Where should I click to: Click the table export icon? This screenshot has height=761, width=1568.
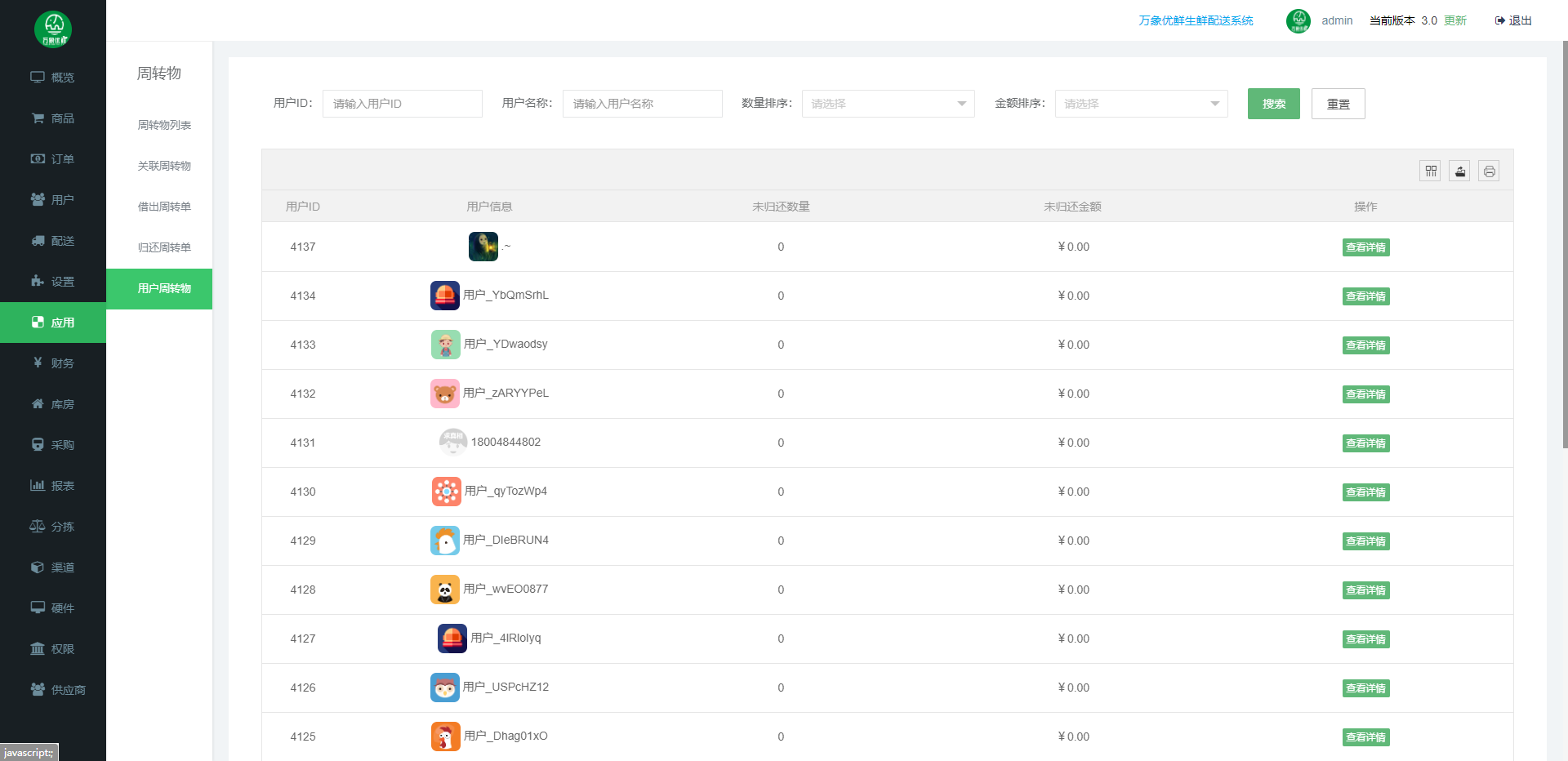(x=1460, y=171)
